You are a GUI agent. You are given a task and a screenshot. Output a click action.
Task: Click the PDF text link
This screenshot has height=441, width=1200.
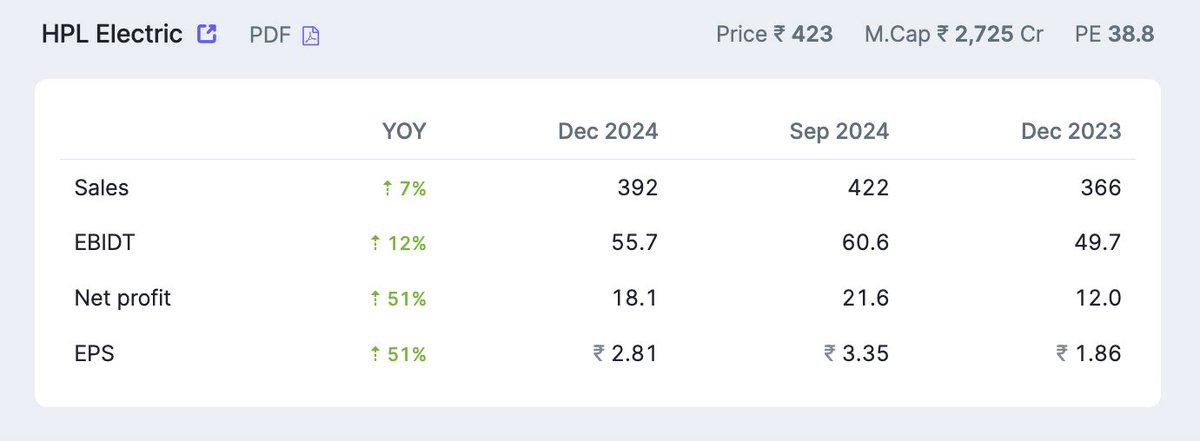tap(270, 35)
